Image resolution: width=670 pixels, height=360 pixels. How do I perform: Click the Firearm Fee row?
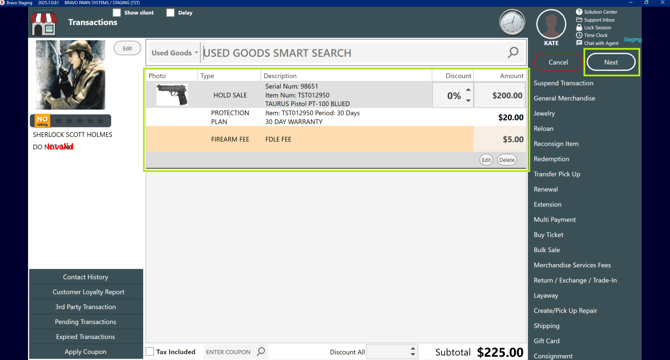click(x=336, y=139)
